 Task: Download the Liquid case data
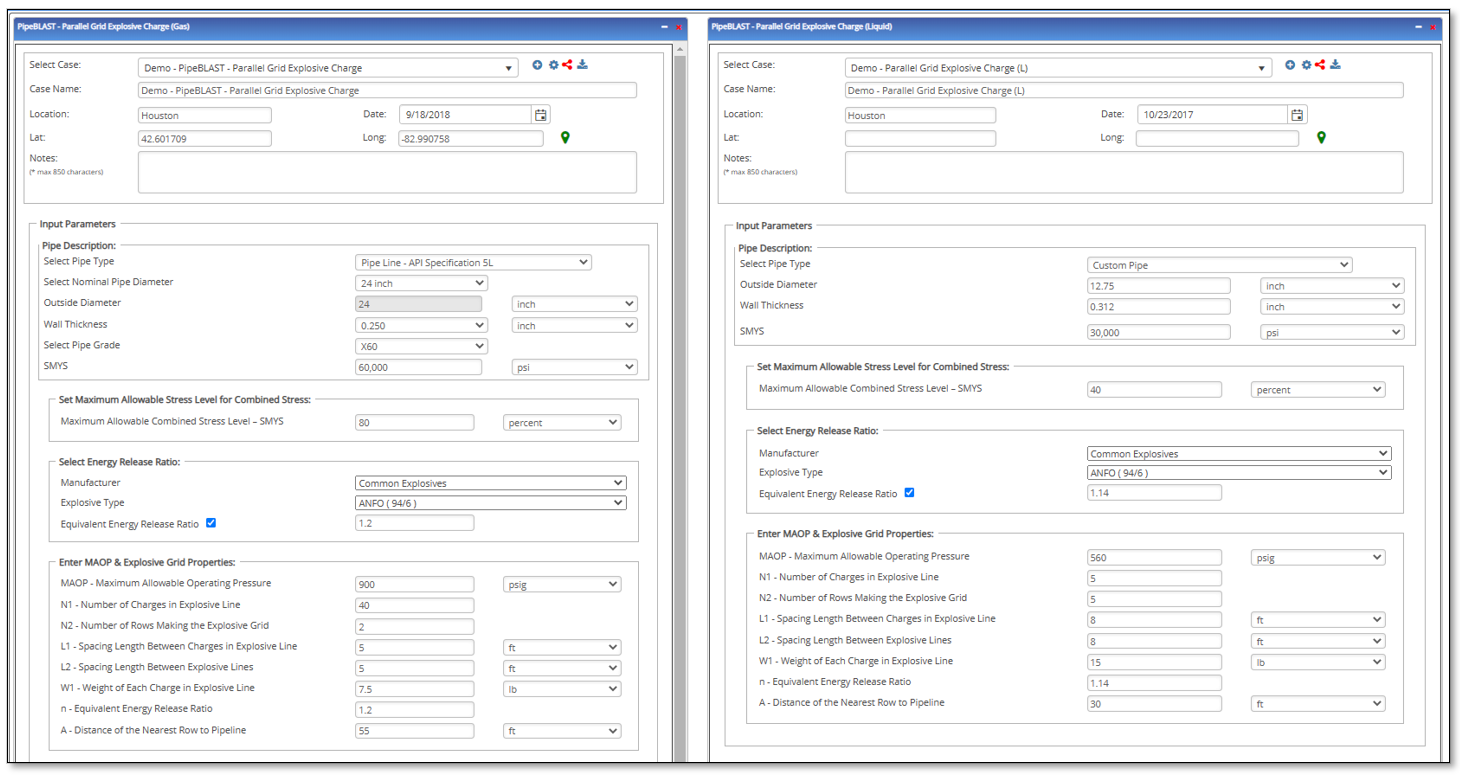click(x=1335, y=63)
